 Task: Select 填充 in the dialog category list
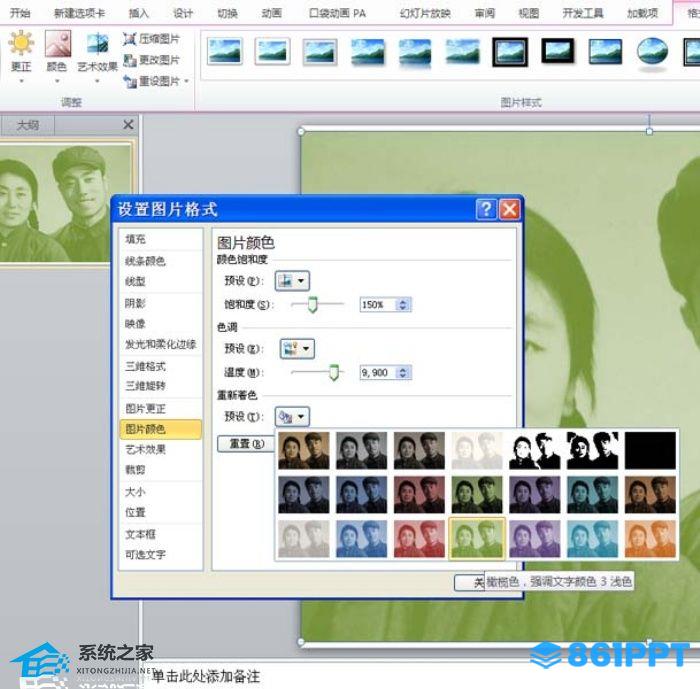tap(161, 239)
